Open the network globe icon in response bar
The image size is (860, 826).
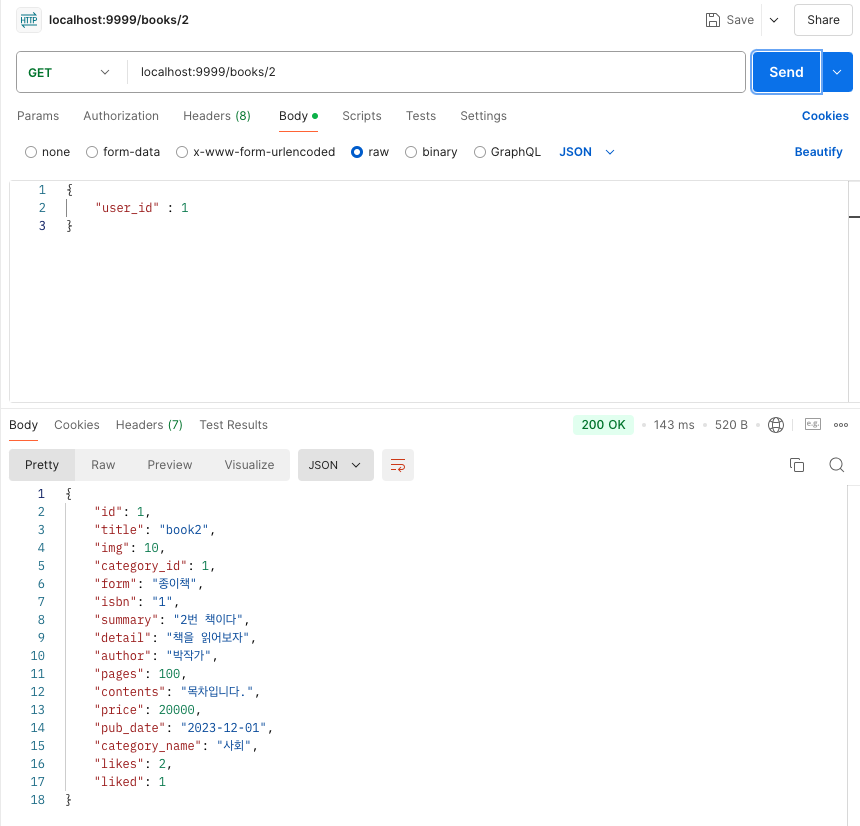pos(776,425)
